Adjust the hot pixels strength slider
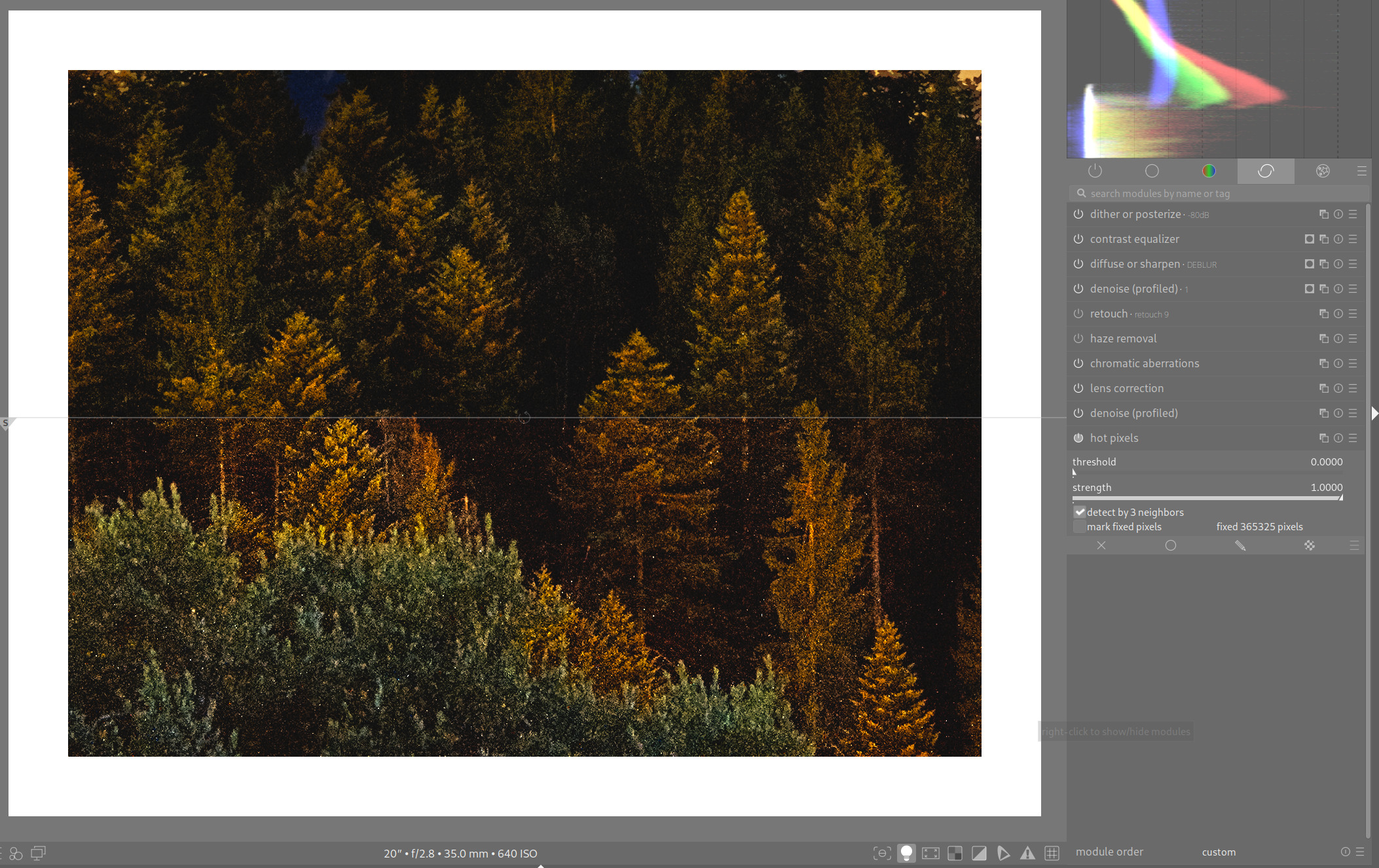The width and height of the screenshot is (1379, 868). click(1207, 498)
